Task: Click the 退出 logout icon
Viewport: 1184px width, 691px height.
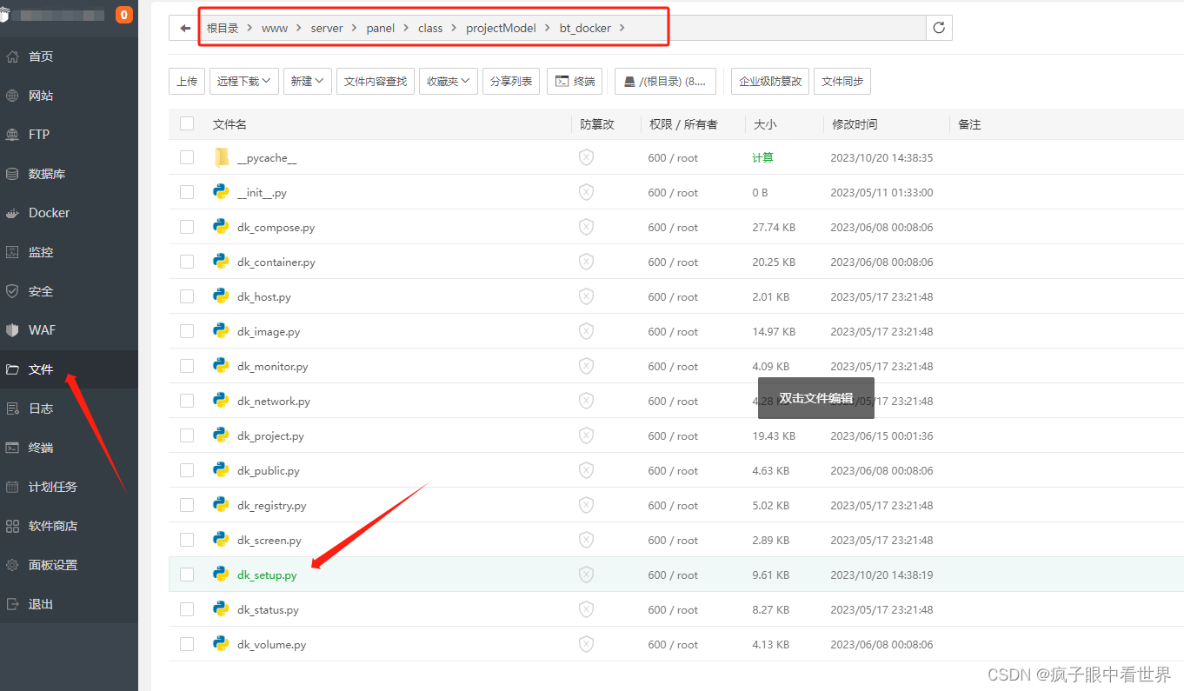Action: click(x=12, y=604)
